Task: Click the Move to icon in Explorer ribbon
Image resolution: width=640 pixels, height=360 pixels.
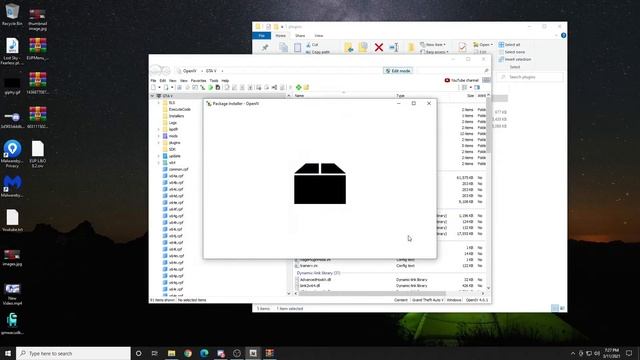Action: 349,47
